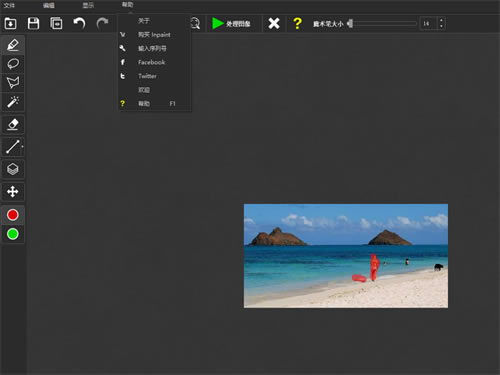
Task: Open an image with the folder icon
Action: tap(10, 24)
